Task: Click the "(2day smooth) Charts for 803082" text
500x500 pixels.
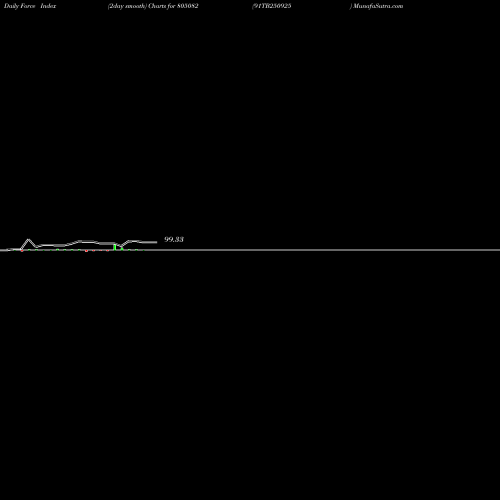Action: click(x=153, y=6)
